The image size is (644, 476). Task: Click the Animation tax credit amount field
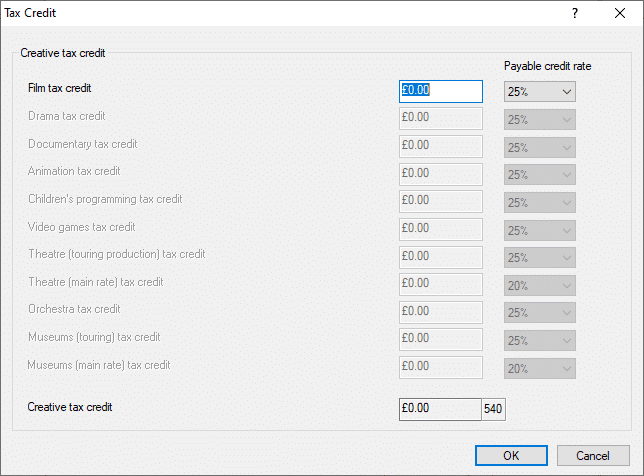441,174
